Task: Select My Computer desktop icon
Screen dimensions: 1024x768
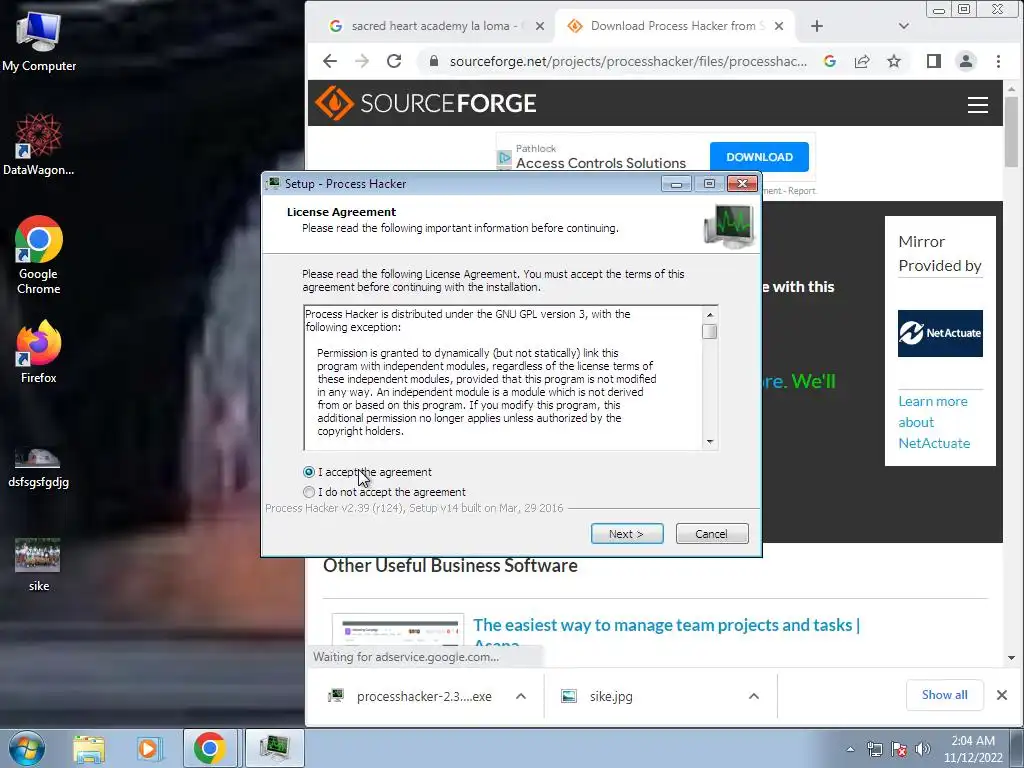Action: [x=39, y=42]
